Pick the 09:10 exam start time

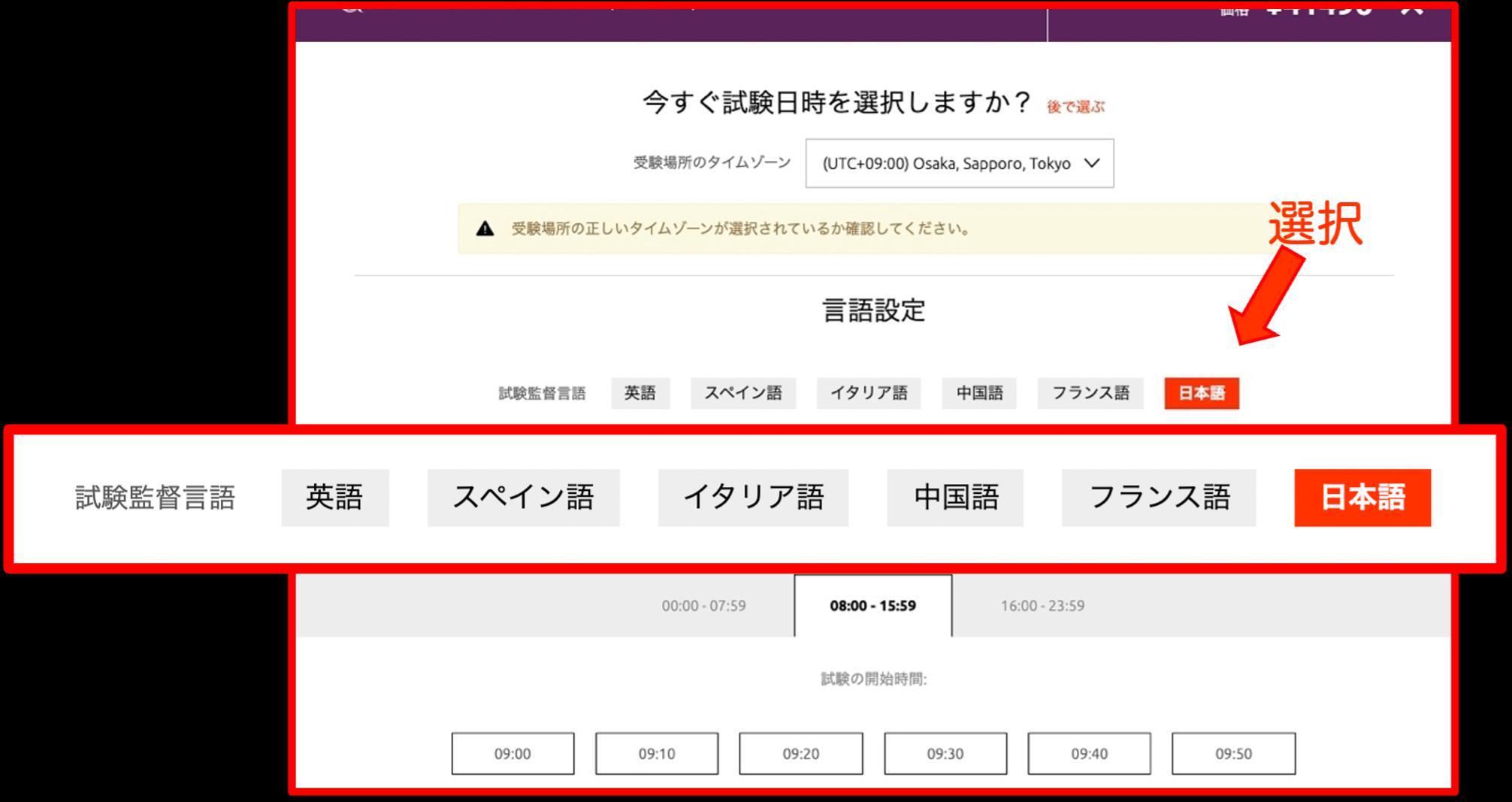point(657,754)
